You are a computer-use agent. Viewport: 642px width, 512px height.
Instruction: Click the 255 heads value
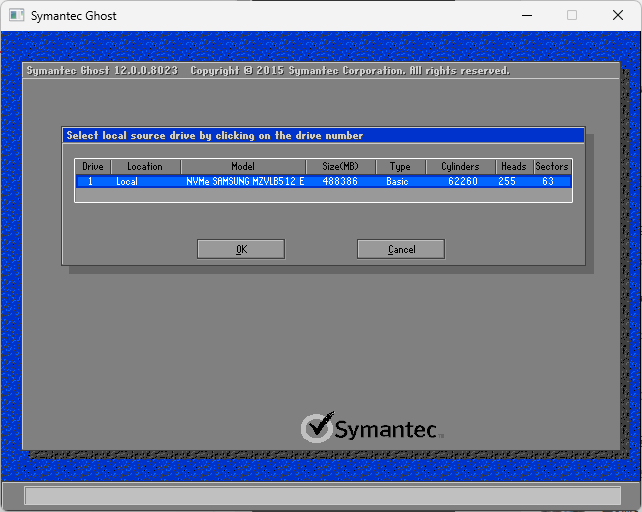507,181
